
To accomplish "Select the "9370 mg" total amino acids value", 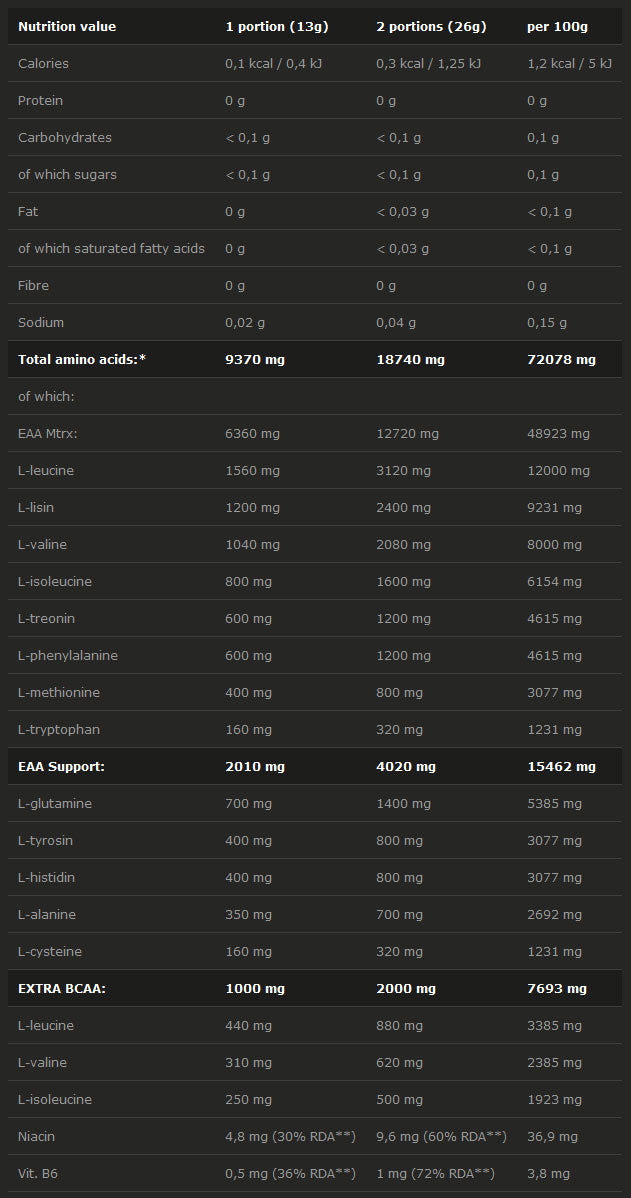I will pyautogui.click(x=255, y=359).
